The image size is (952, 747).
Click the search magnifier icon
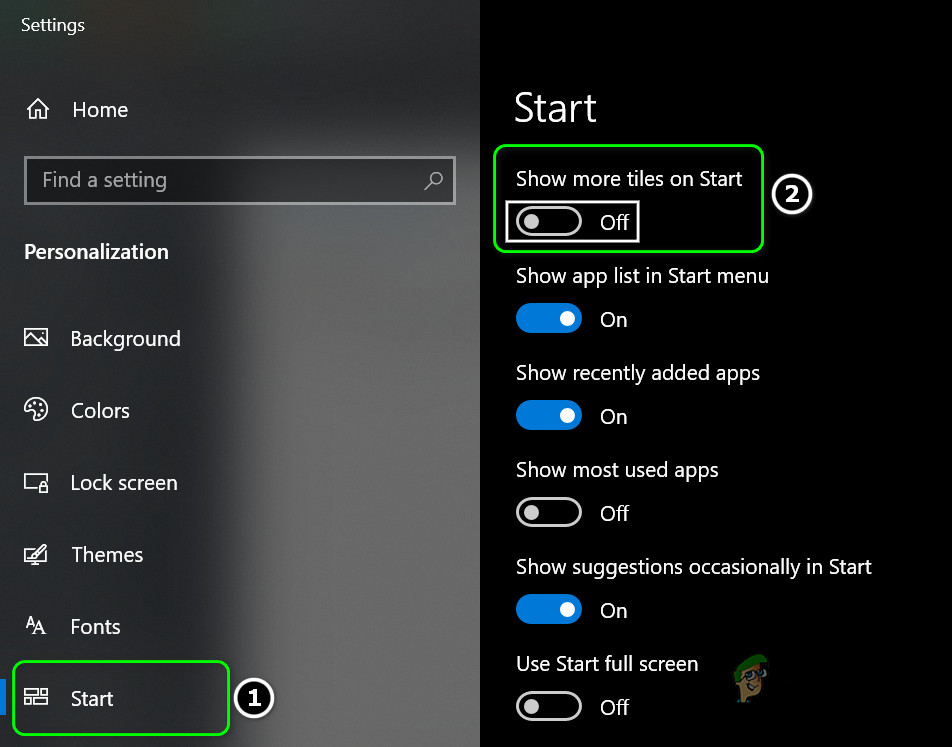[434, 180]
